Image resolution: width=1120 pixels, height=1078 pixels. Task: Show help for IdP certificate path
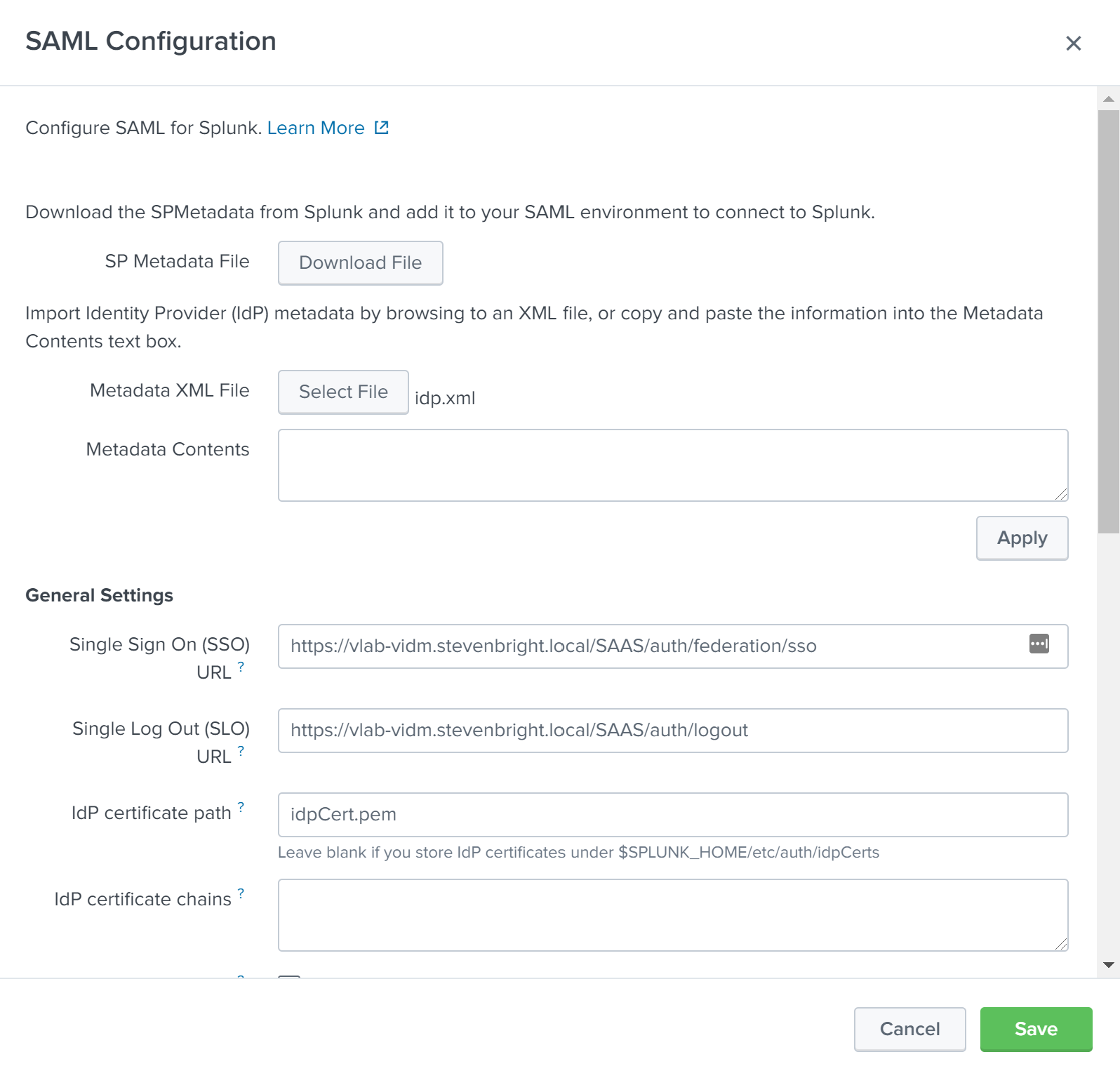click(241, 806)
